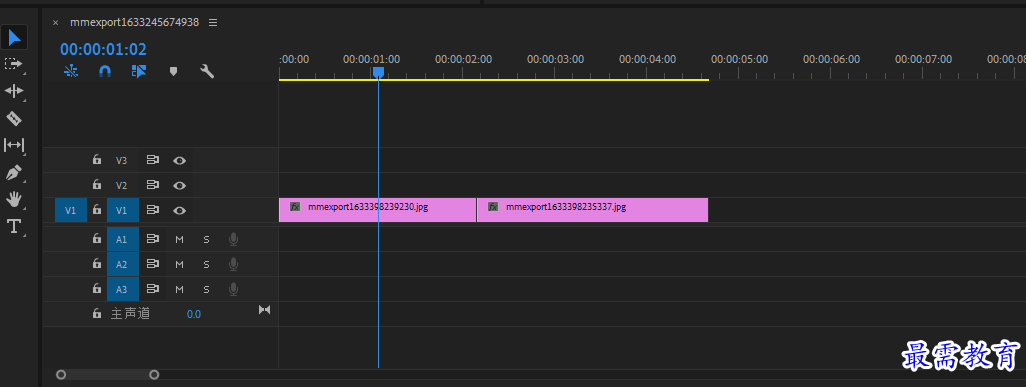Viewport: 1026px width, 387px height.
Task: Click the right zoom scrollbar handle
Action: click(154, 375)
